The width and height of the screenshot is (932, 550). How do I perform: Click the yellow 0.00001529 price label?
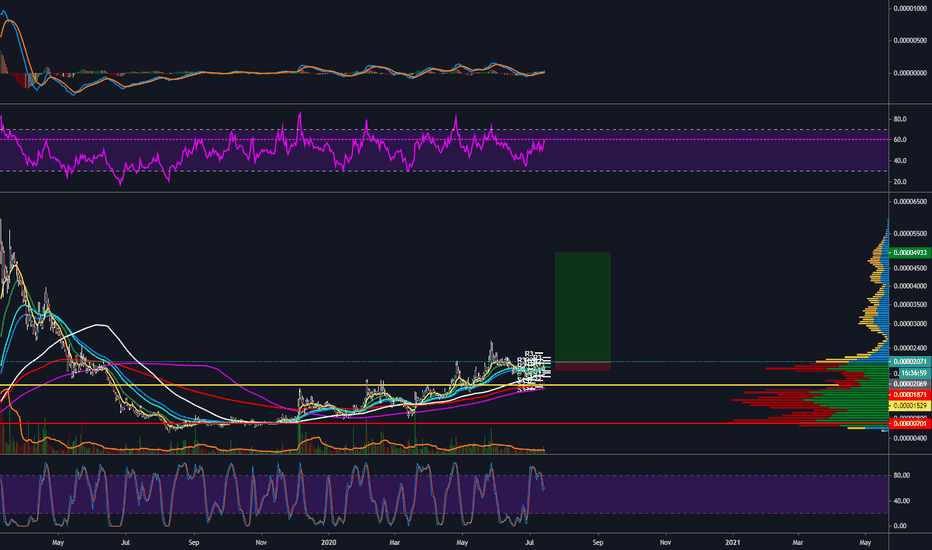coord(910,406)
